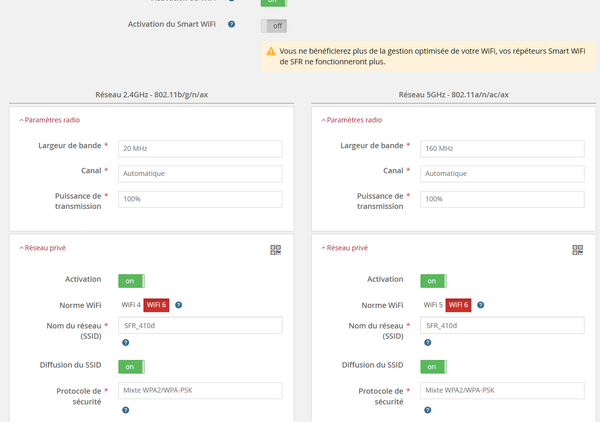Click help icon under 2.4GHz Protocole de sécurité
This screenshot has height=422, width=600.
[x=124, y=409]
